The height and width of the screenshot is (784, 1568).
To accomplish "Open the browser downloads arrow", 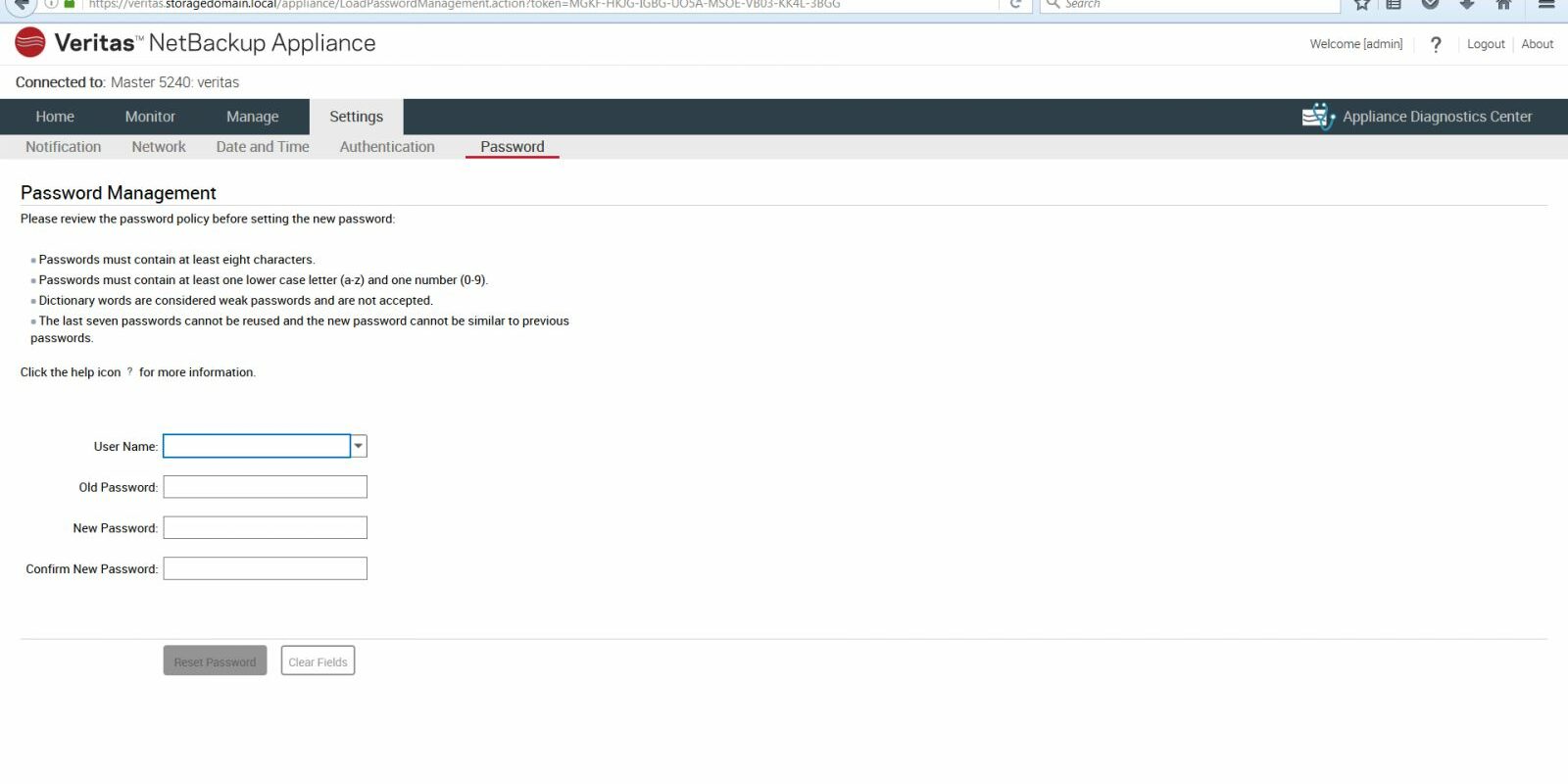I will (1467, 4).
